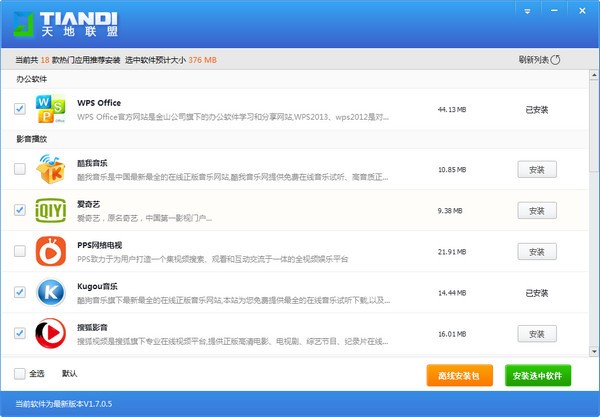The width and height of the screenshot is (600, 417).
Task: Click the green 安装选中软件 button
Action: coord(538,375)
